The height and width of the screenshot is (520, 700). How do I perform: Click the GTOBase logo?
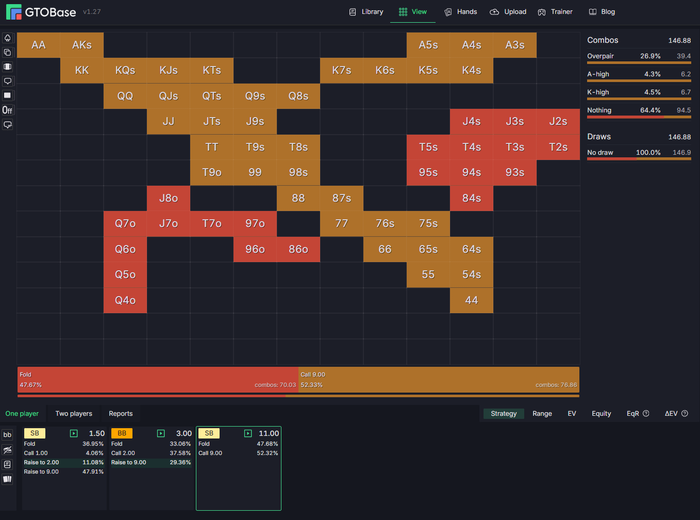tap(41, 12)
